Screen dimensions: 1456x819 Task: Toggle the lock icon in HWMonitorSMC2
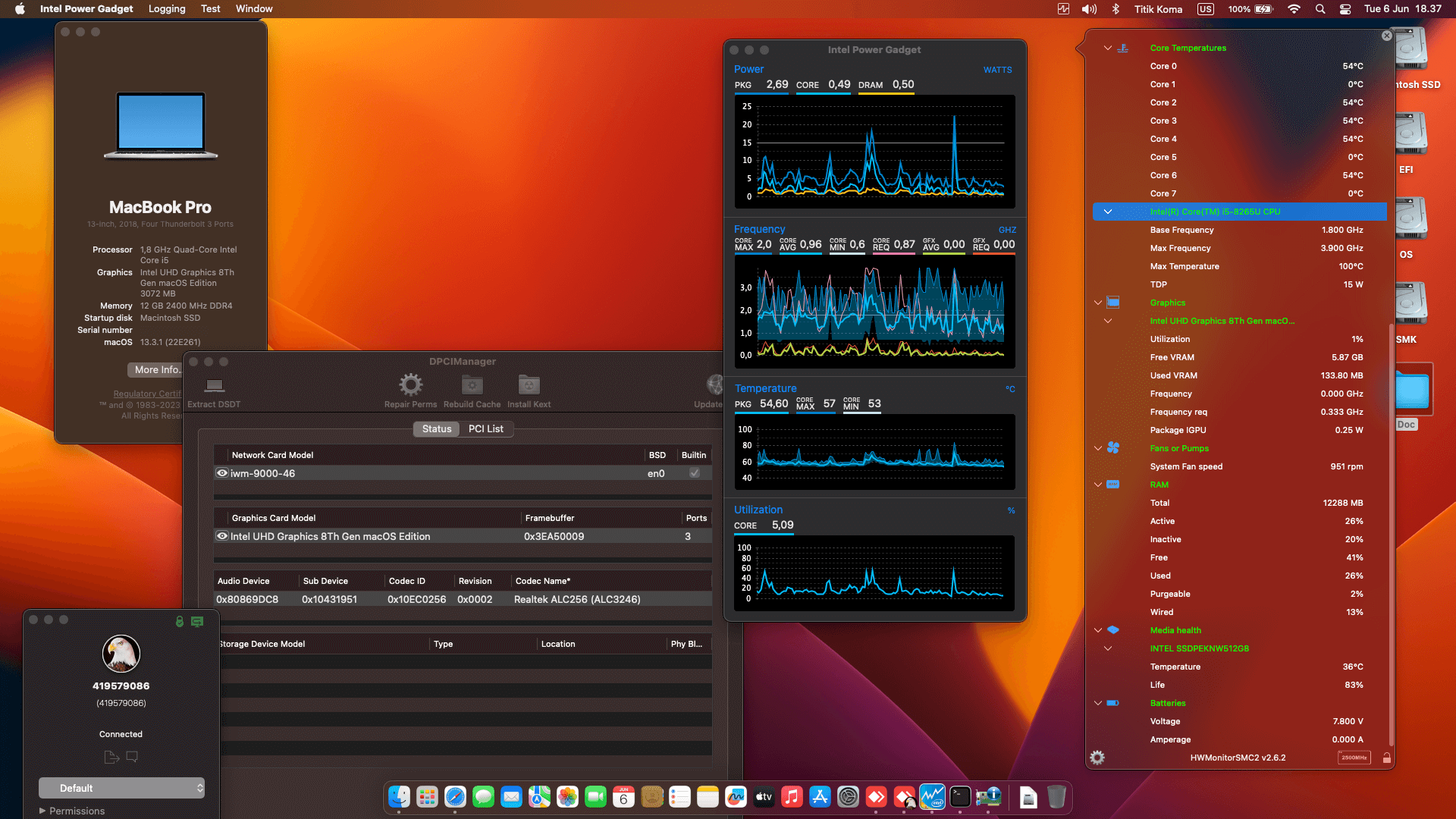(x=1386, y=758)
